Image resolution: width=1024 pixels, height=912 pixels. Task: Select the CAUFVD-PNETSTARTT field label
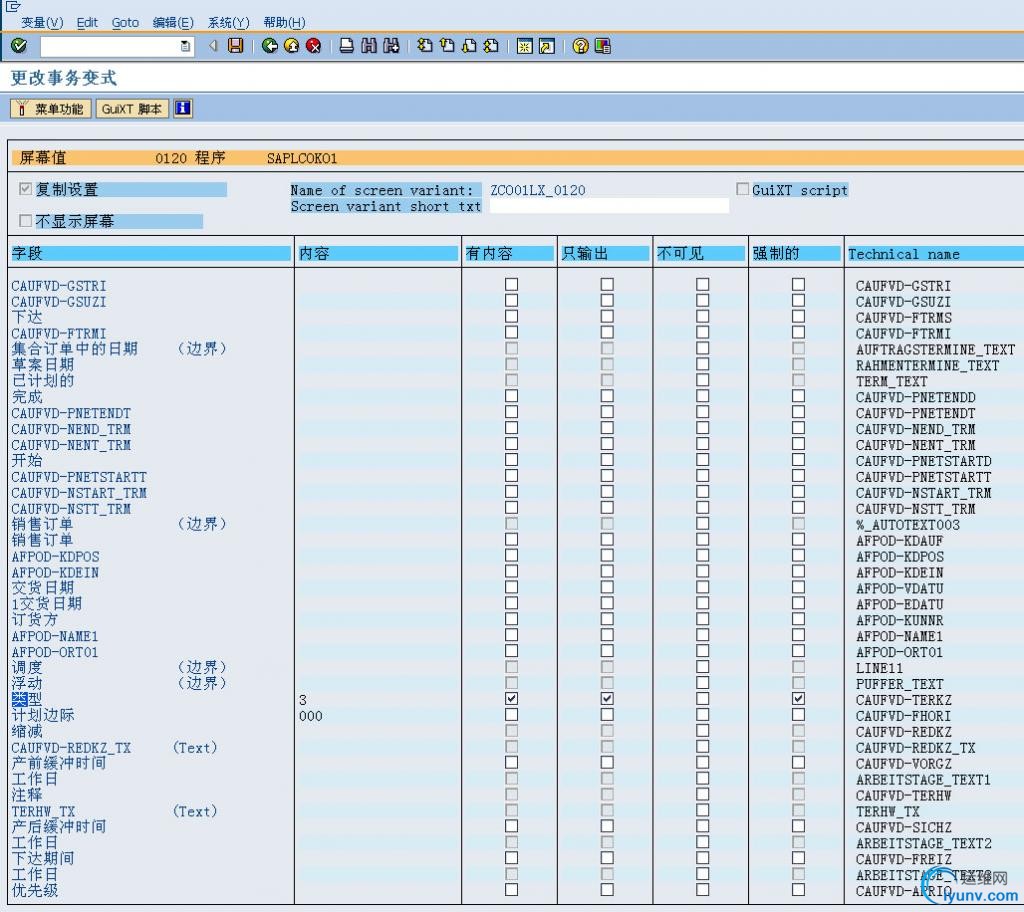(x=79, y=477)
